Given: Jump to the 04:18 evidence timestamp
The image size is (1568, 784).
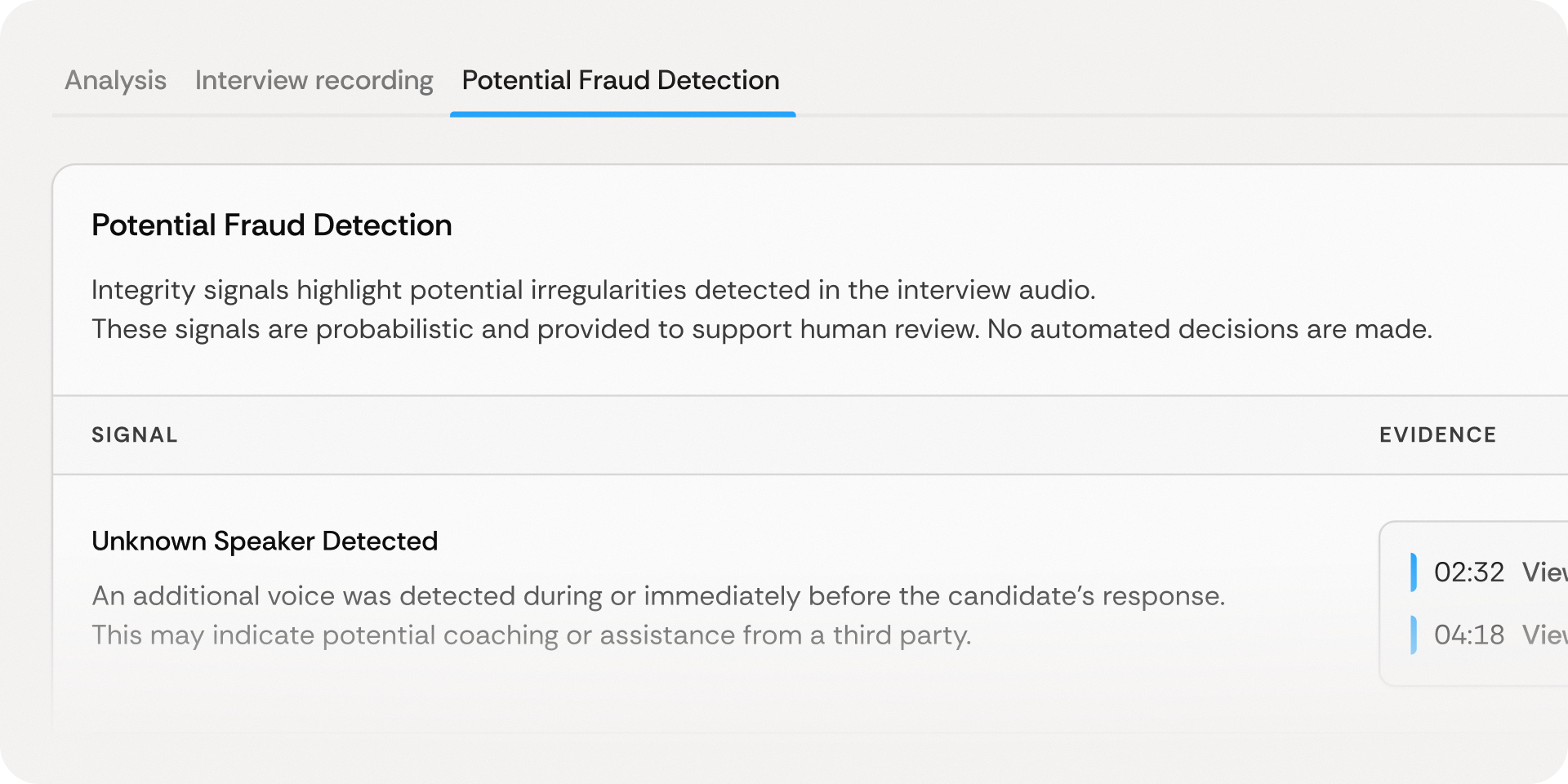Looking at the screenshot, I should click(x=1468, y=635).
